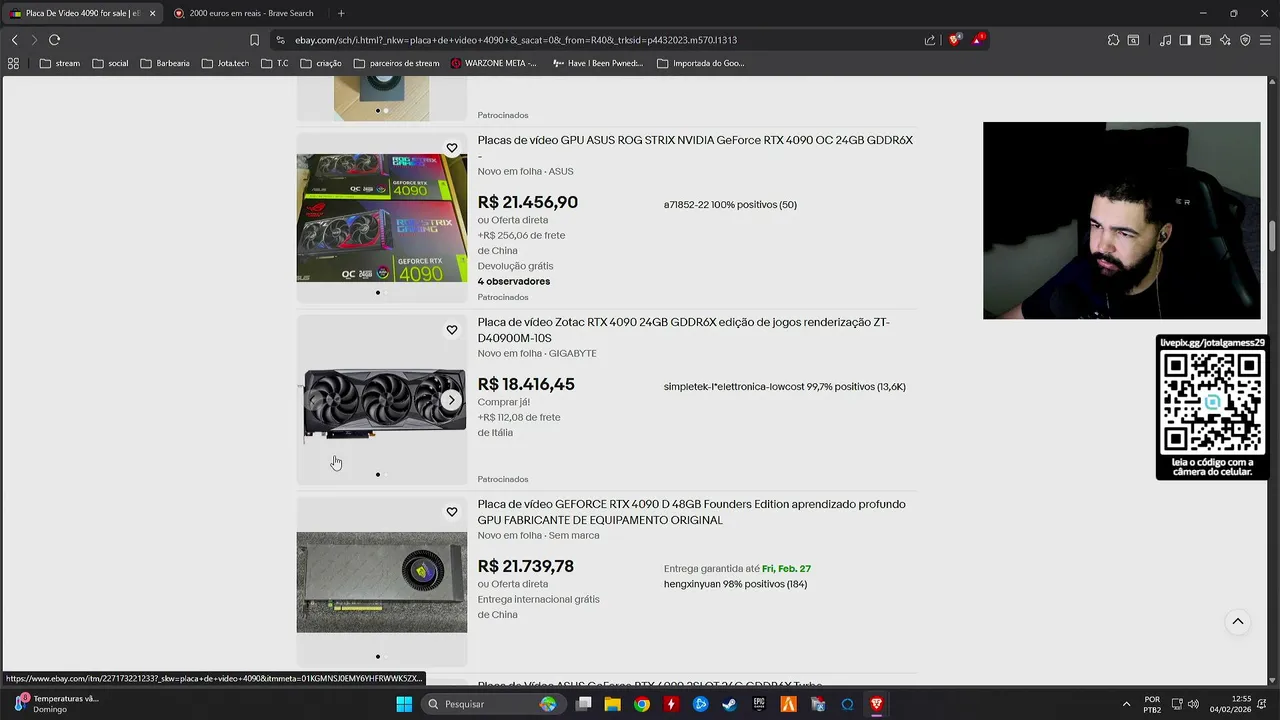Viewport: 1280px width, 720px height.
Task: View seller hengxinyuan profile
Action: click(735, 584)
